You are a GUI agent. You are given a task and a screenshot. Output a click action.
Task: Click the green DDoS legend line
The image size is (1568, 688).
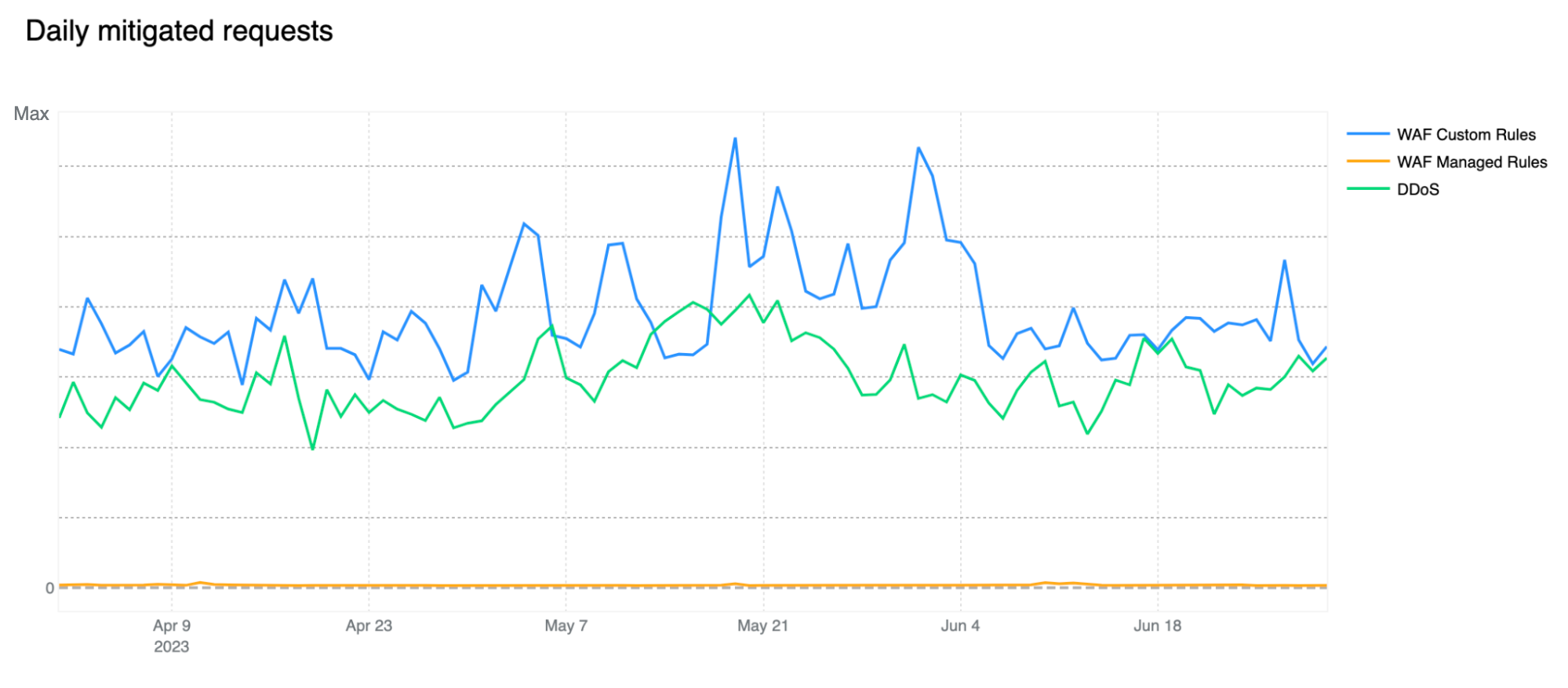point(1367,189)
